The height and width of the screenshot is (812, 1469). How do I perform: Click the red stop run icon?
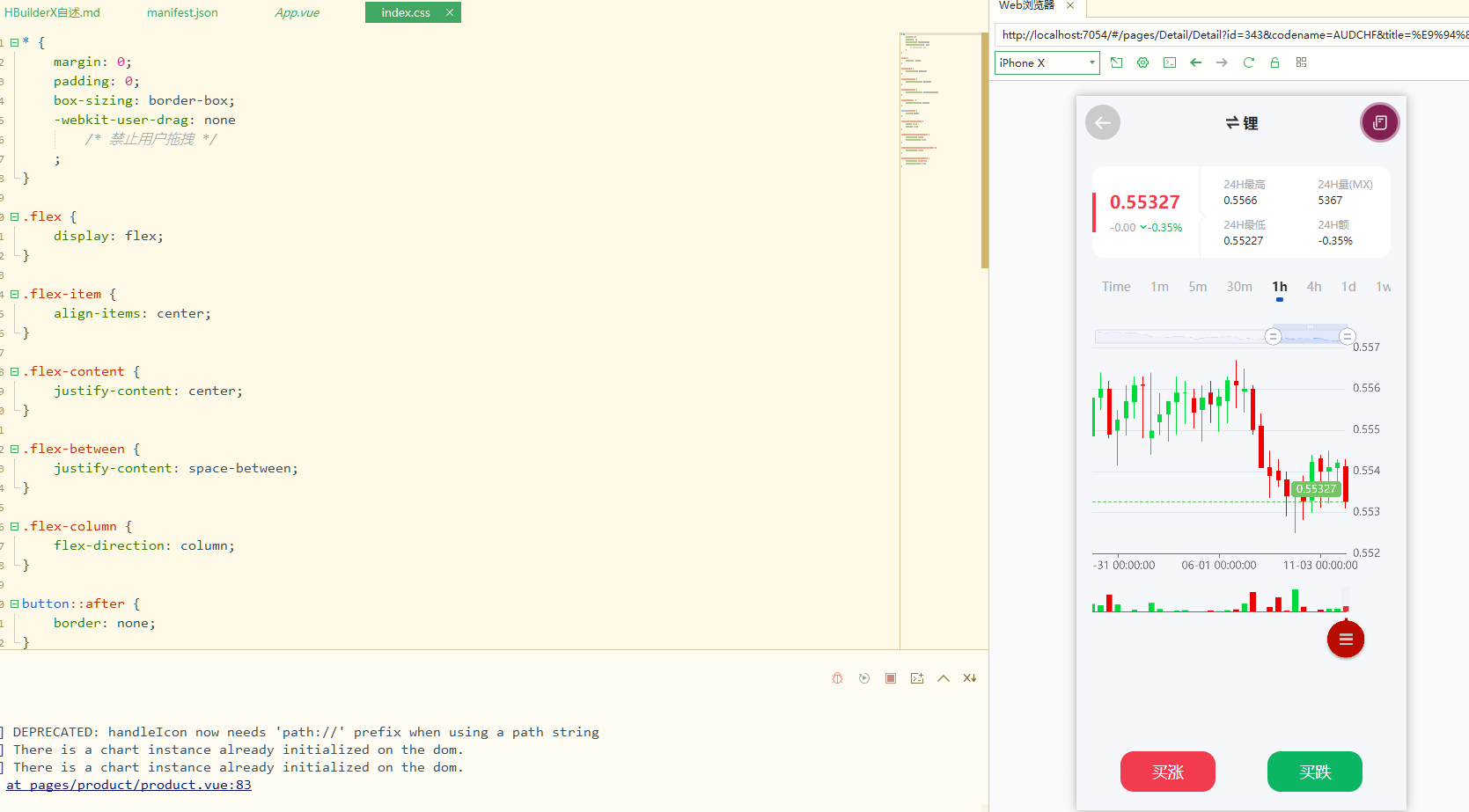tap(891, 678)
